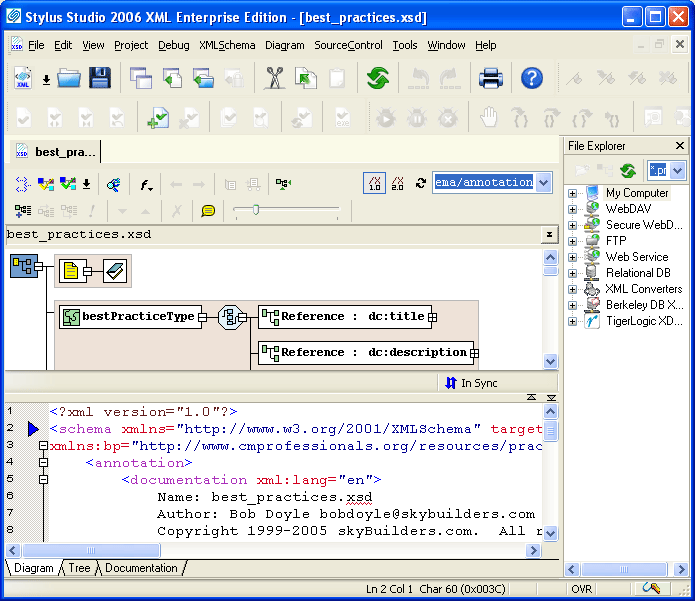Click the sequence compositor octagon icon
The height and width of the screenshot is (601, 695).
(229, 317)
